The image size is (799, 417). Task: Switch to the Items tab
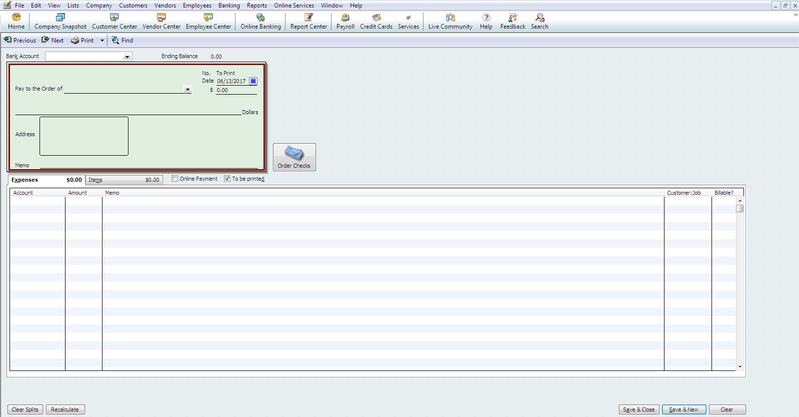coord(122,179)
